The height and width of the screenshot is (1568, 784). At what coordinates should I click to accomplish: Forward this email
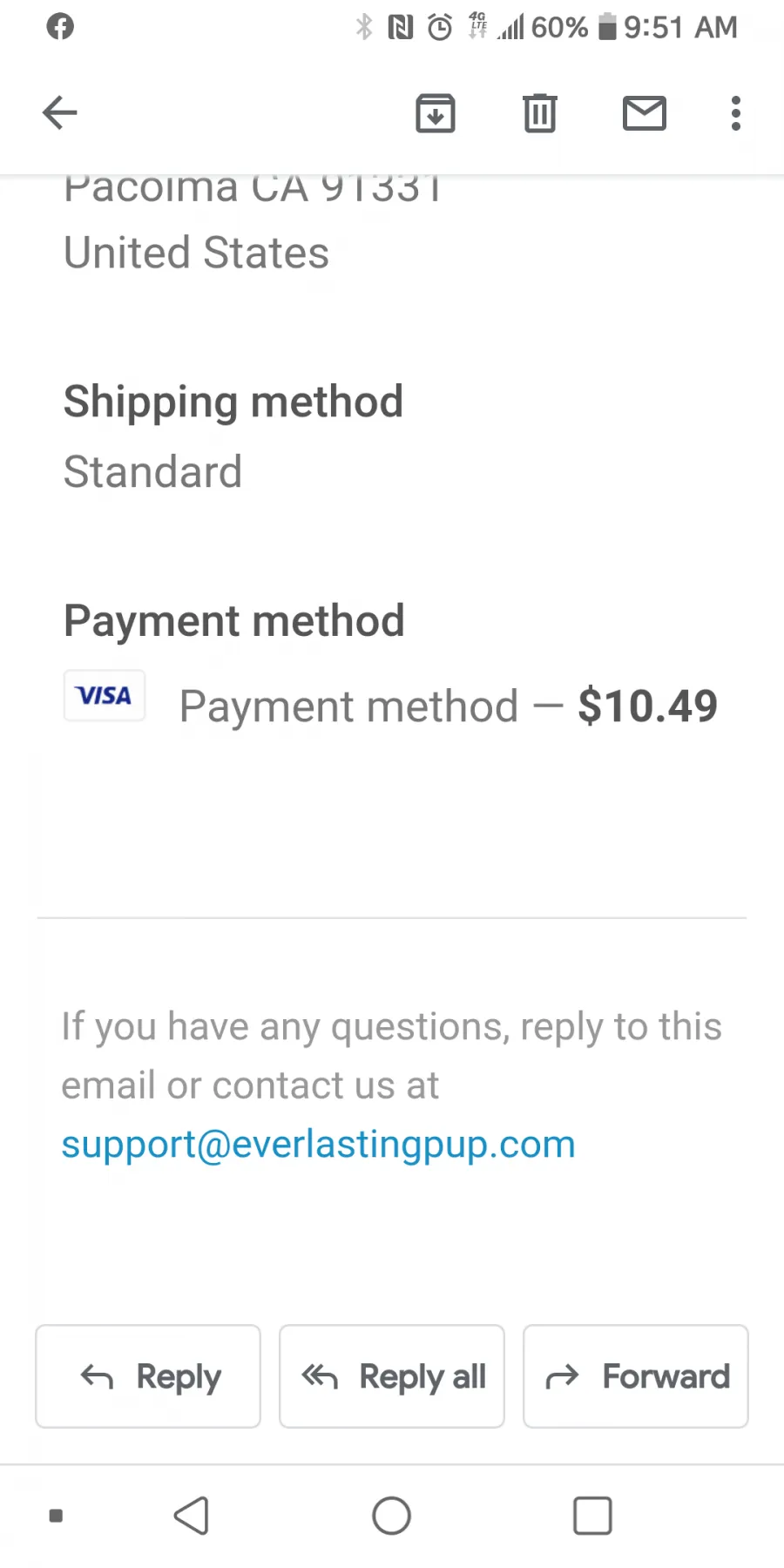(636, 1376)
